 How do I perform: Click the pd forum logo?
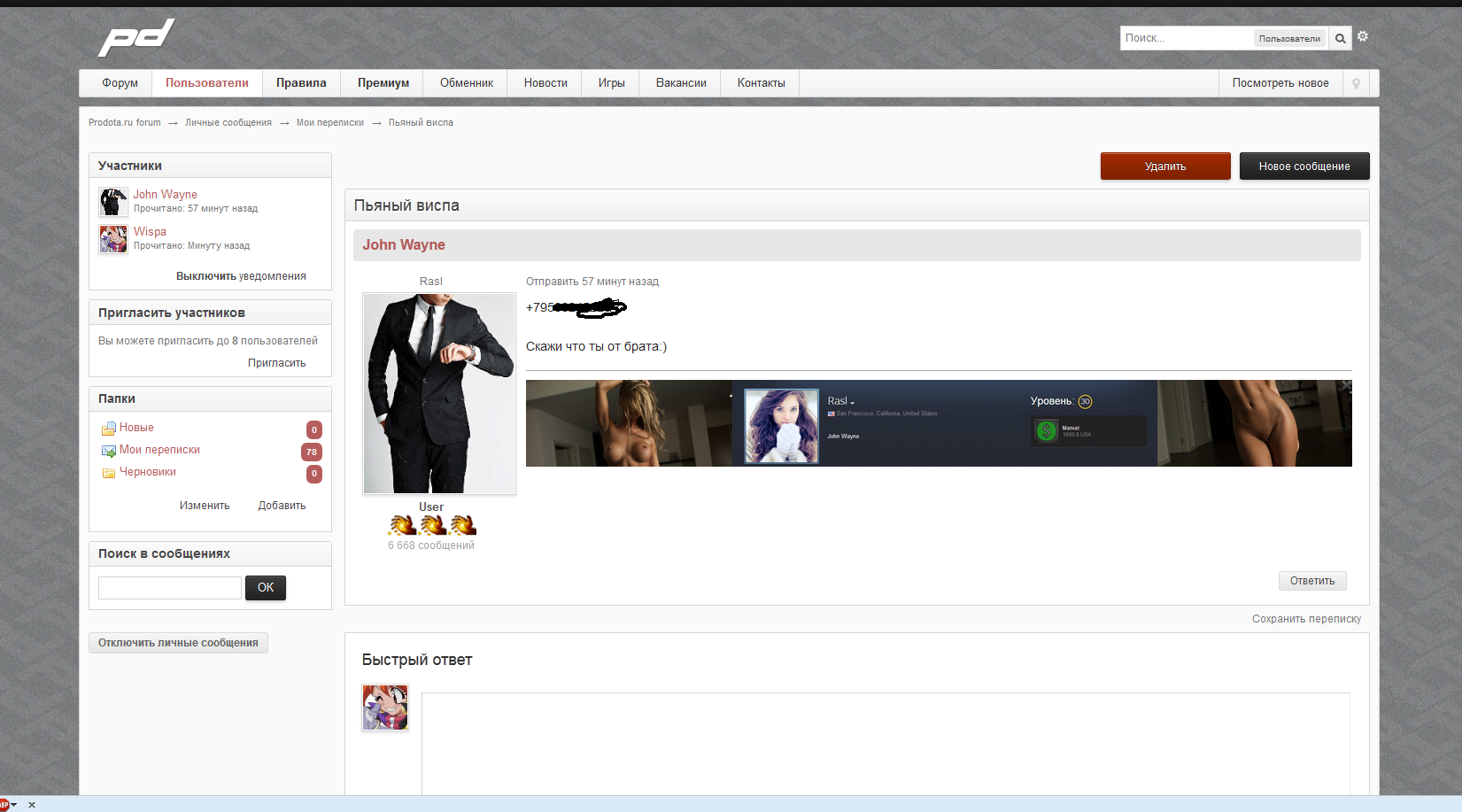(136, 37)
